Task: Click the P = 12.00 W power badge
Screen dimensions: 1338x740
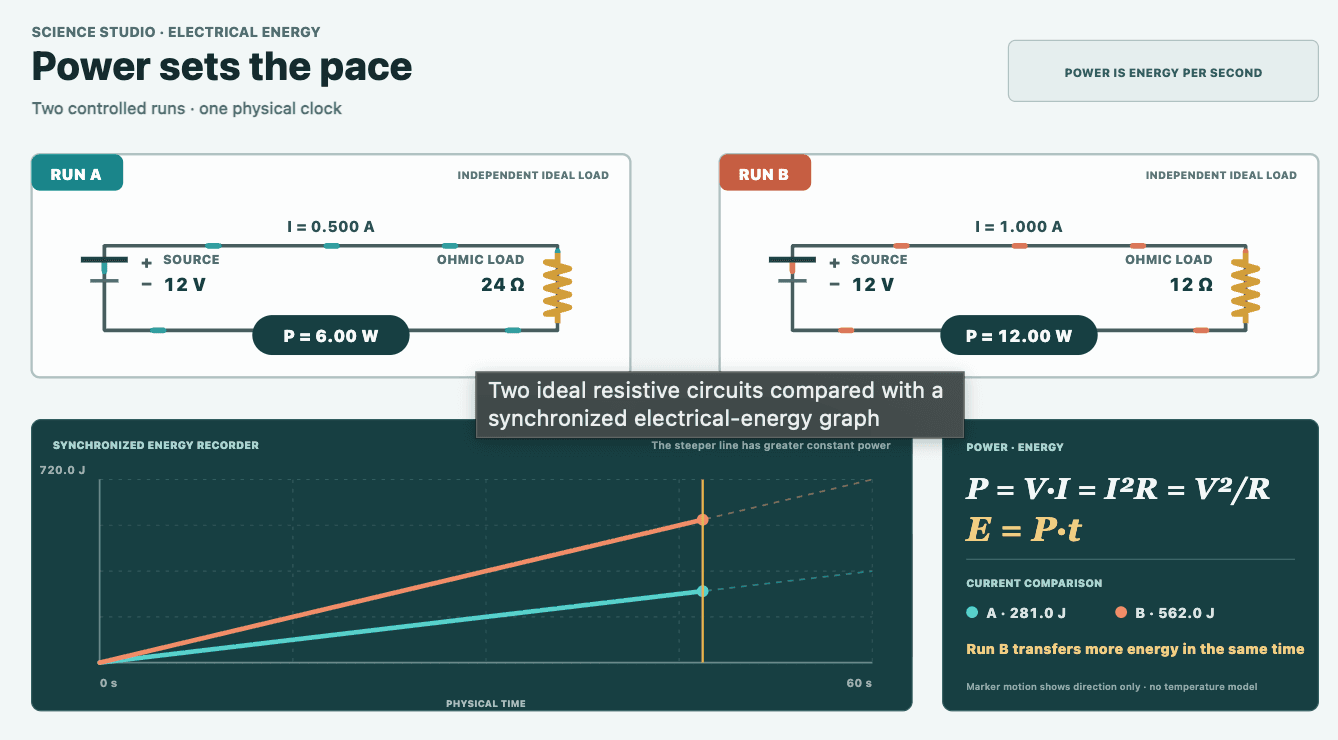Action: (1019, 336)
